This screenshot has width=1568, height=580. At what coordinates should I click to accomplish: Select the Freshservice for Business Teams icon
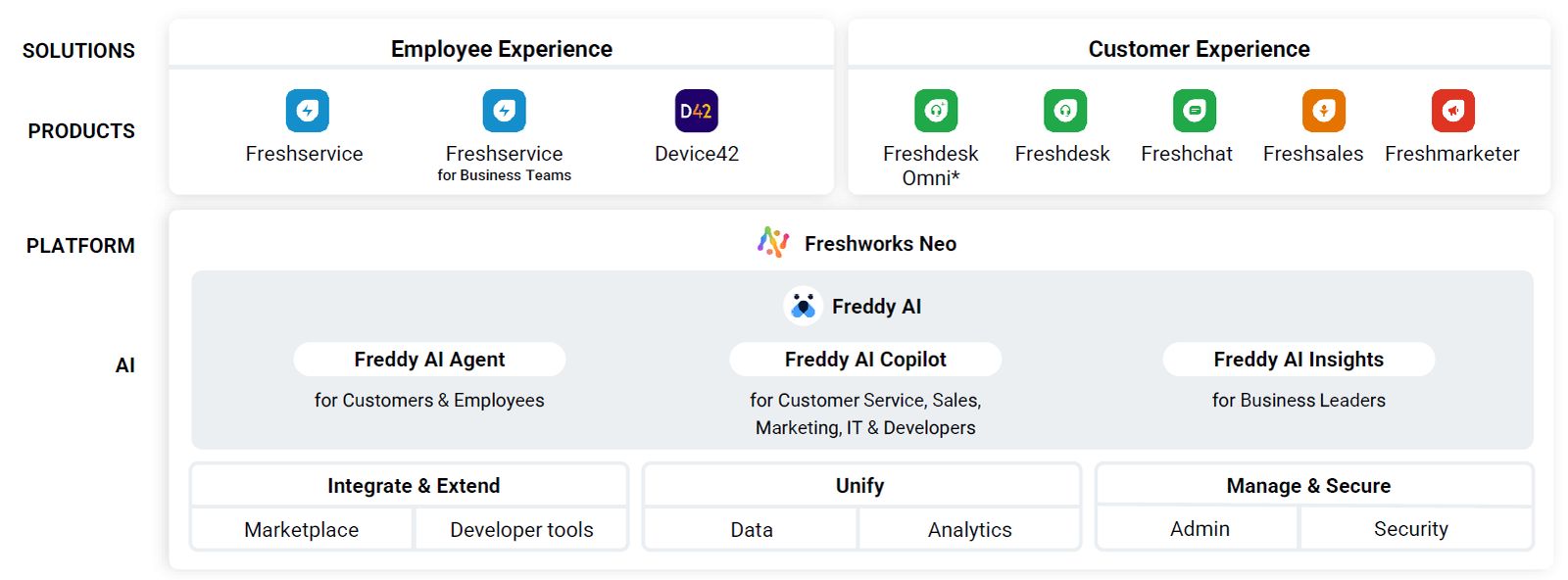[x=504, y=111]
